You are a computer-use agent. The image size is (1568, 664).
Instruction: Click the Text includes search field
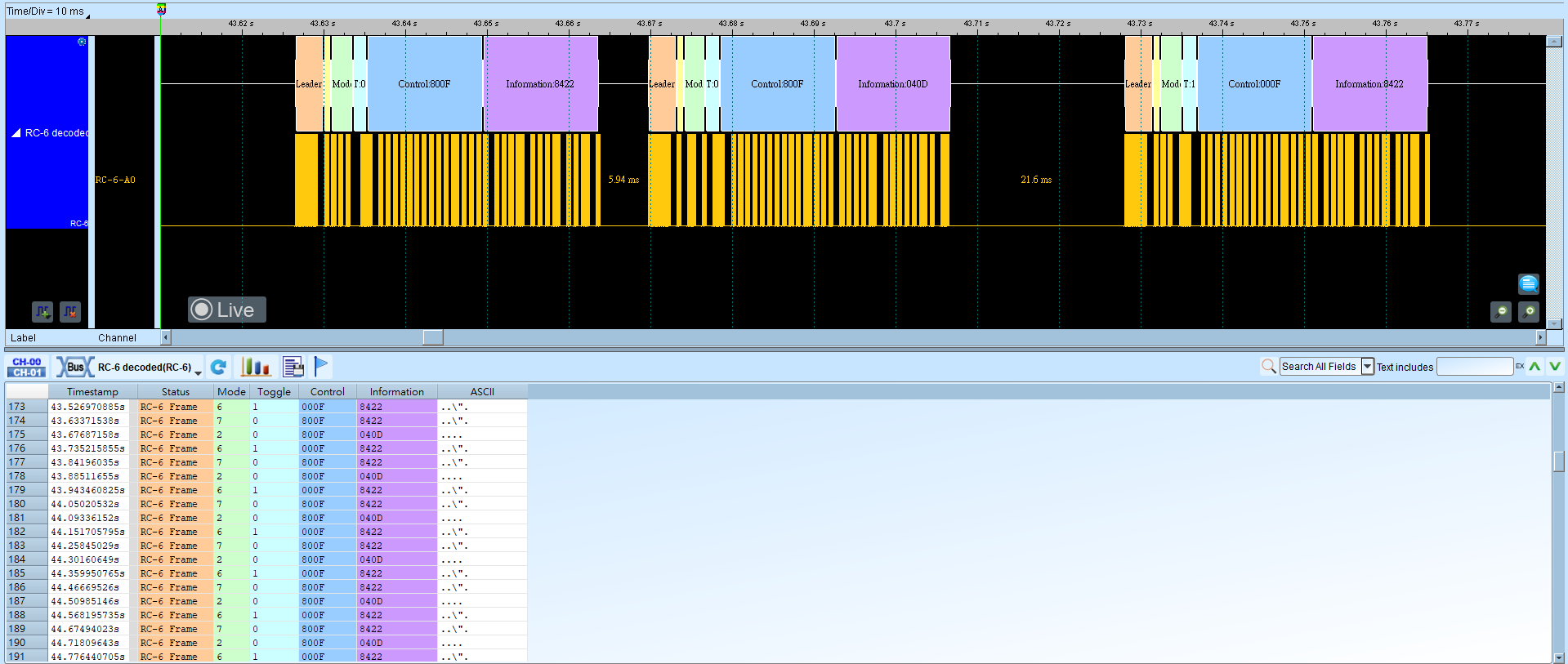pos(1475,367)
